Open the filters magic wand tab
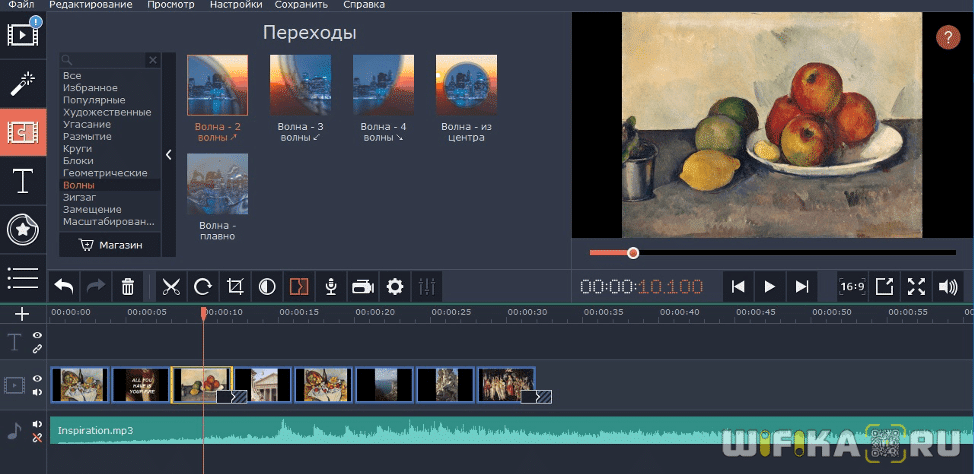 (22, 84)
